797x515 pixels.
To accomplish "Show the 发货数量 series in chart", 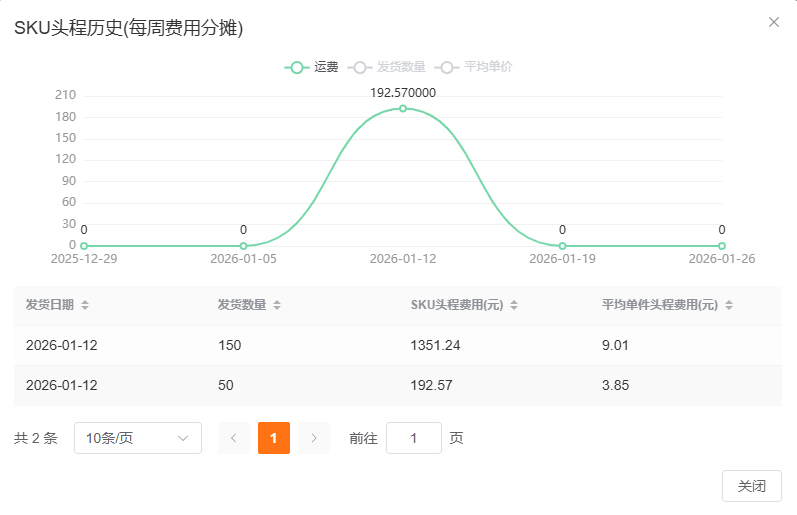I will (387, 67).
